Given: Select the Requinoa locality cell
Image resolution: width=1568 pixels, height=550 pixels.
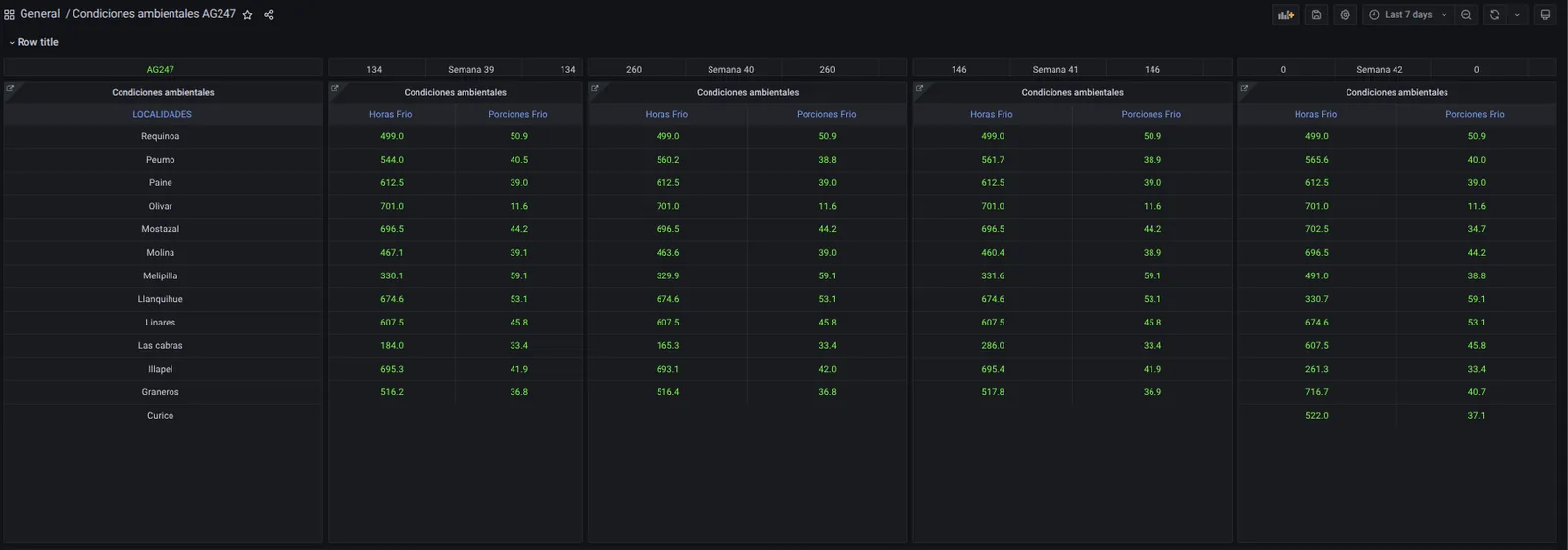Looking at the screenshot, I should 161,136.
